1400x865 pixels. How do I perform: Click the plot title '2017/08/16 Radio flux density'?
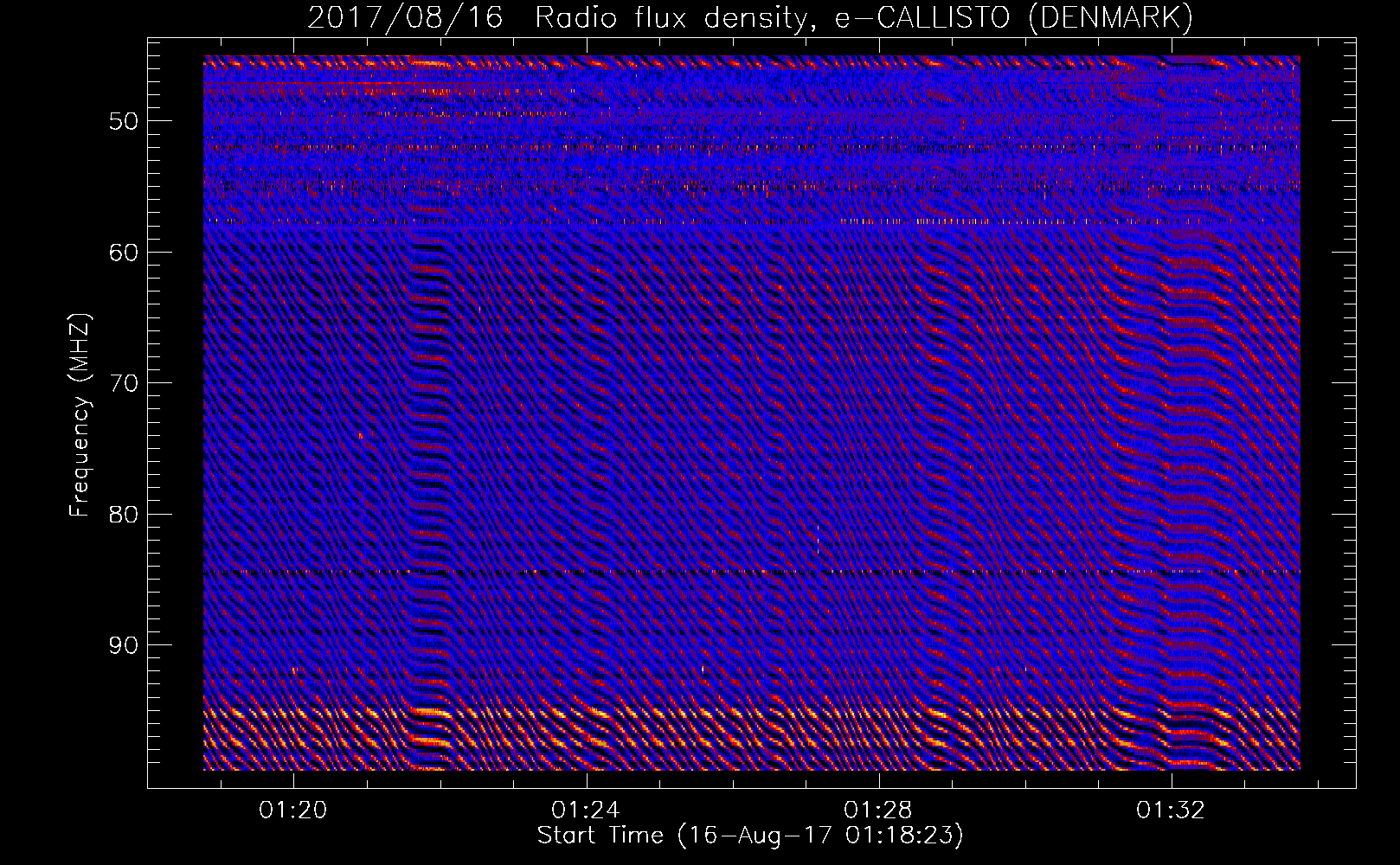[562, 18]
